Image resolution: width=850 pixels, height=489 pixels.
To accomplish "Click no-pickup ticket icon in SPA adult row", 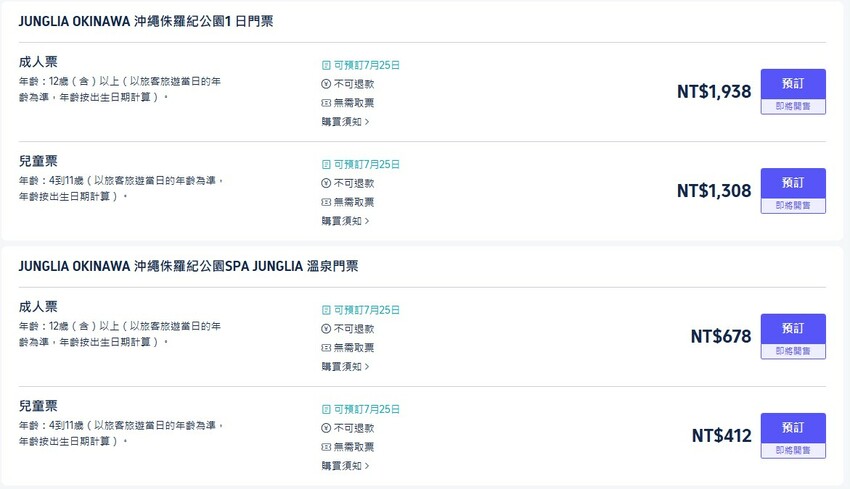I will click(x=326, y=348).
